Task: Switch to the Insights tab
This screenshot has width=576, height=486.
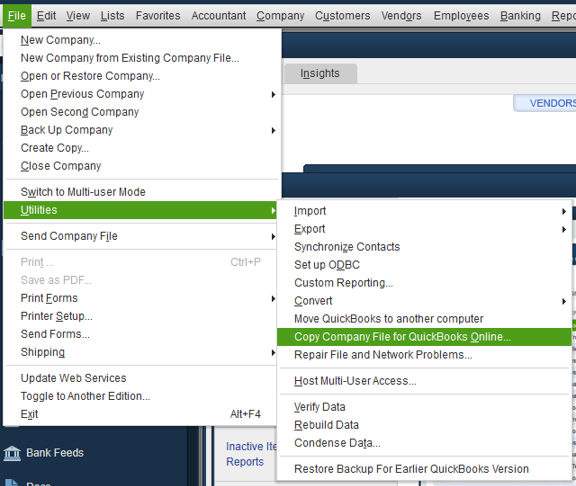Action: tap(320, 73)
